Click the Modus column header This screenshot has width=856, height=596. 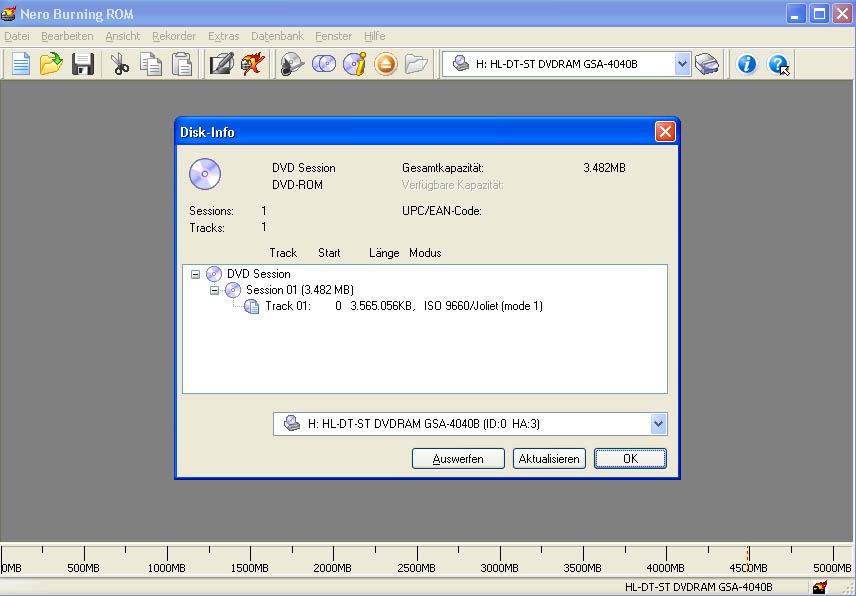pyautogui.click(x=425, y=253)
